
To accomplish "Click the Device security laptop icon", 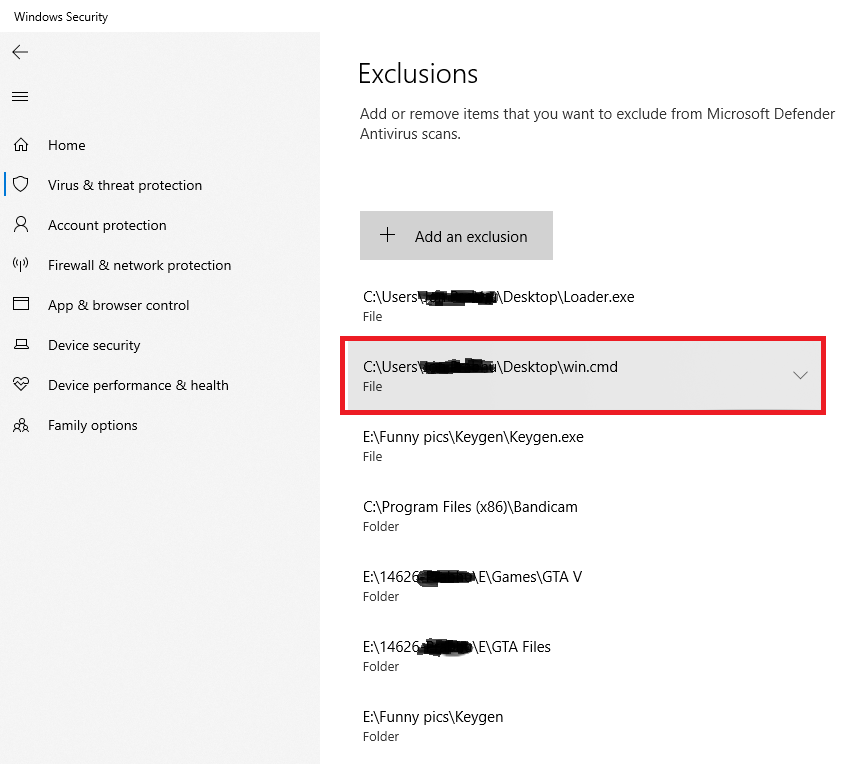I will point(21,344).
